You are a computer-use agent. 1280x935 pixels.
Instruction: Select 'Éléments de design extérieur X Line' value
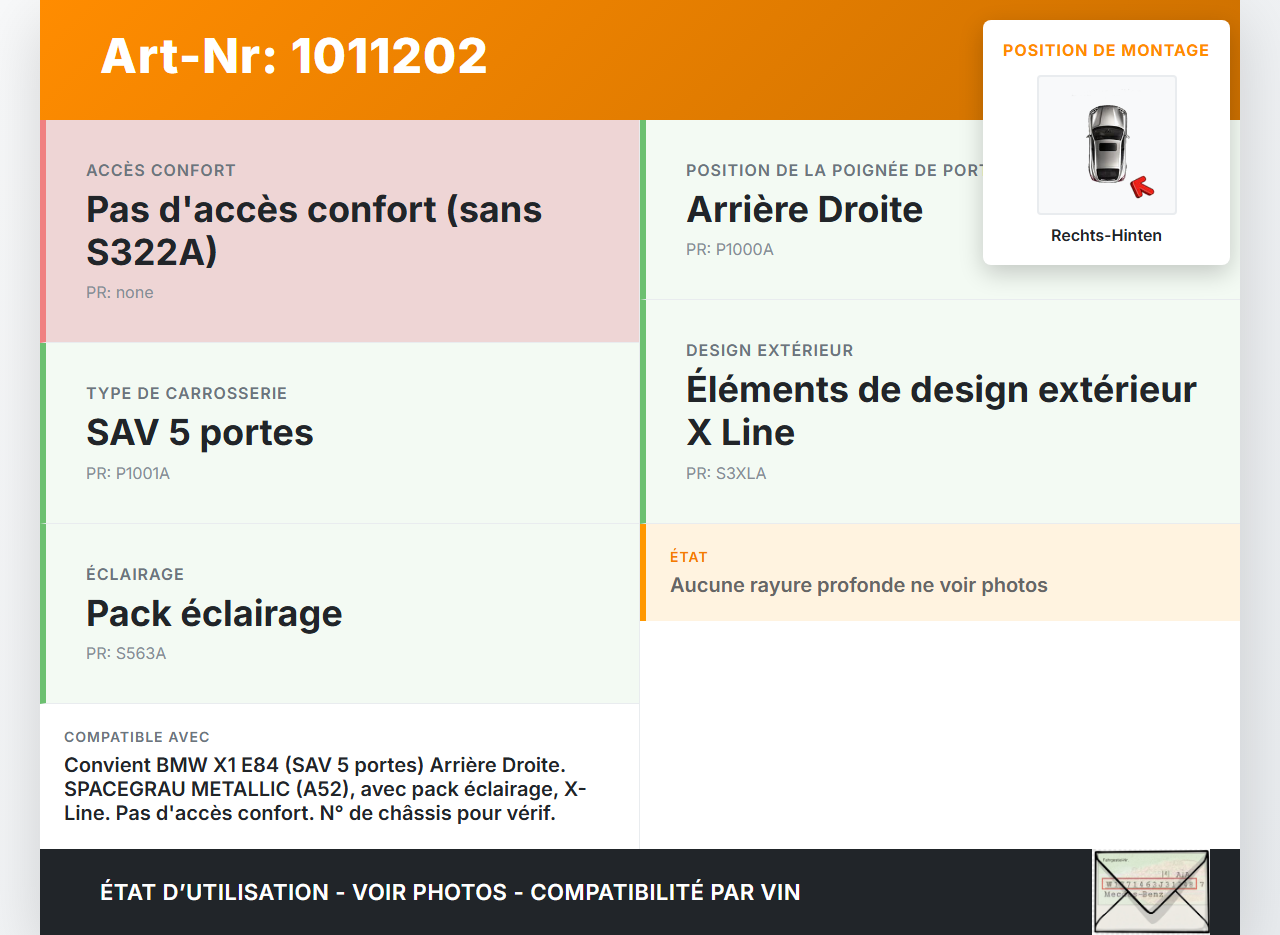click(941, 410)
